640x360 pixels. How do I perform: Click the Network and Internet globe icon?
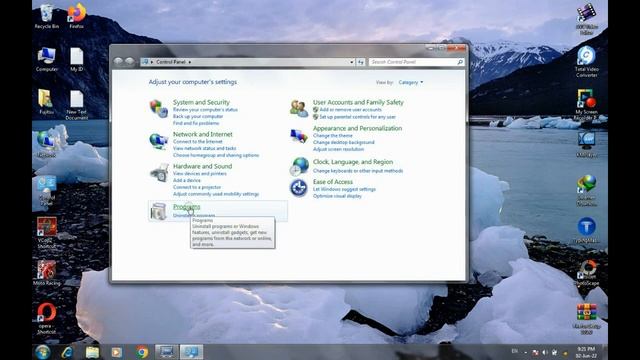(x=159, y=141)
